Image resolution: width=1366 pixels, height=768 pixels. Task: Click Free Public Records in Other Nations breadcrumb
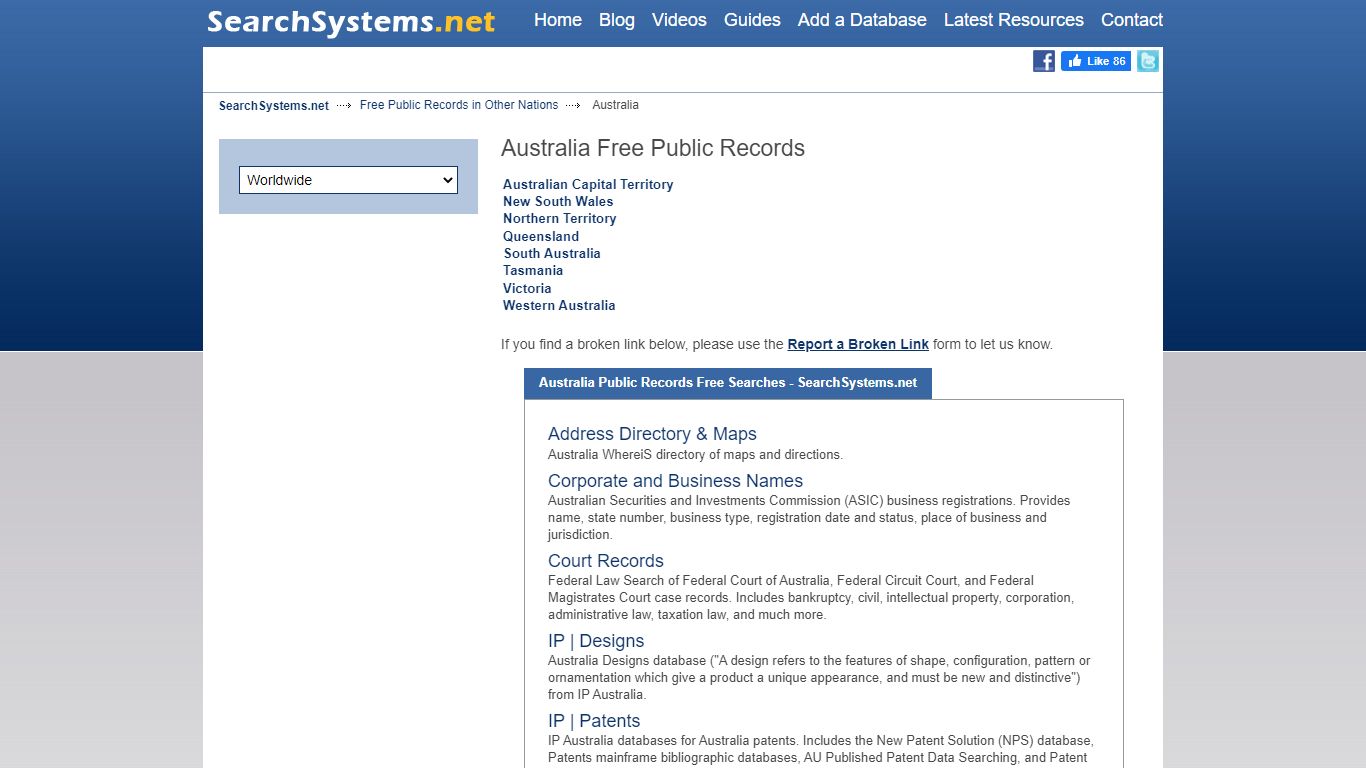tap(459, 105)
